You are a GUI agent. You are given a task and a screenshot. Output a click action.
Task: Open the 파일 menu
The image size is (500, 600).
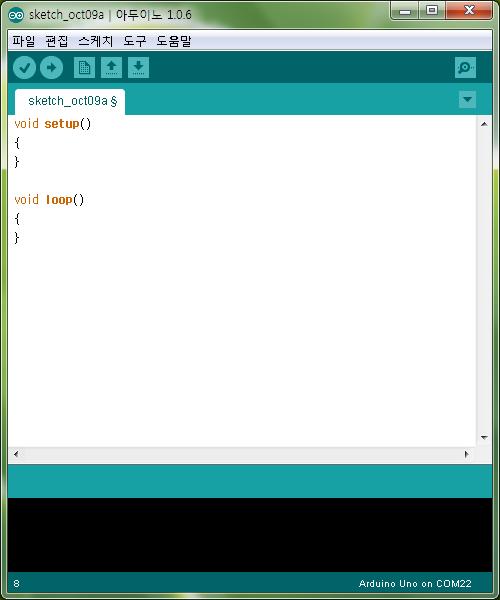[24, 41]
